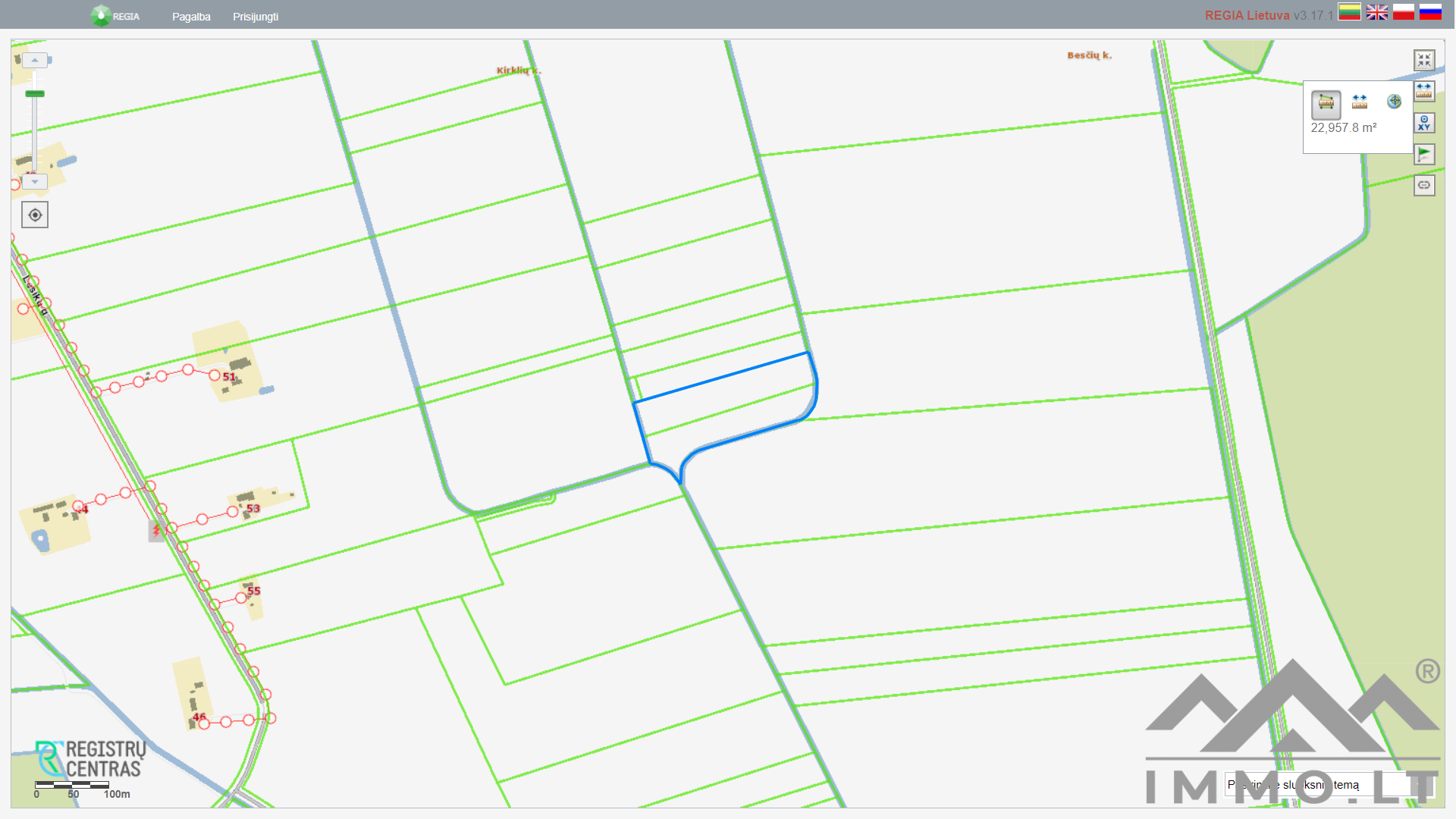Open the layer theme selection dropdown

[1327, 785]
